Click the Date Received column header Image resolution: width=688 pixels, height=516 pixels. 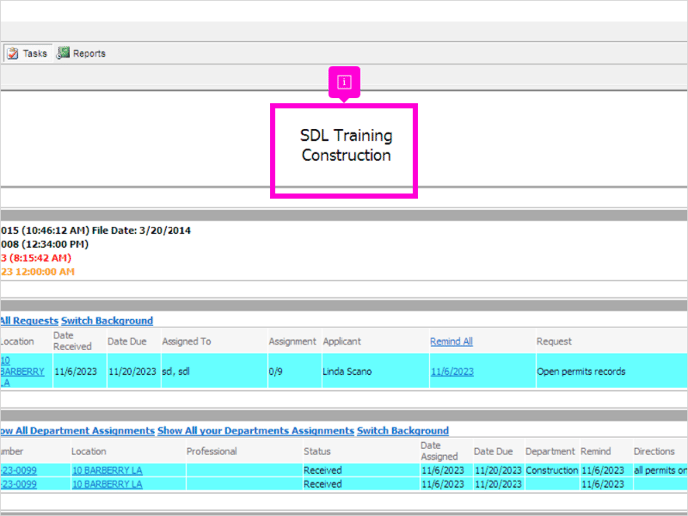[x=72, y=341]
